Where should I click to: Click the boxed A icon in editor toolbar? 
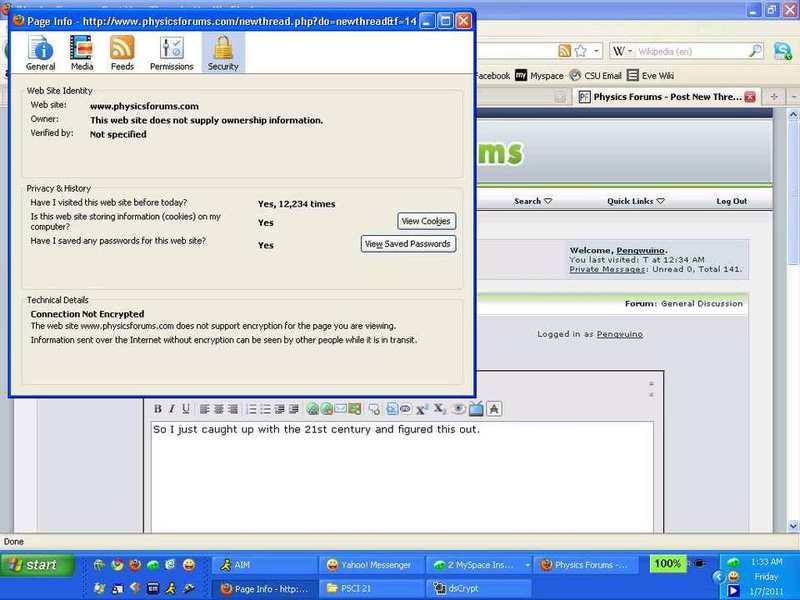coord(494,409)
